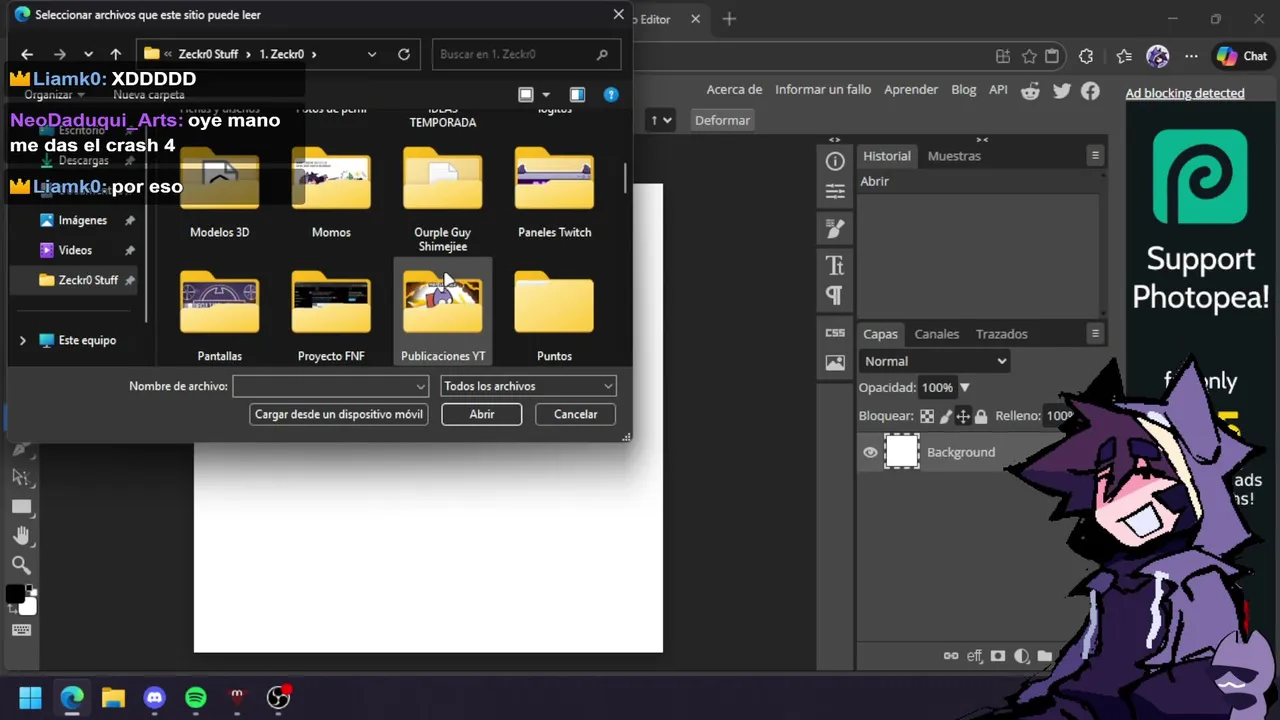Hide the Background layer with eye icon
Screen dimensions: 1280x720
click(x=870, y=452)
